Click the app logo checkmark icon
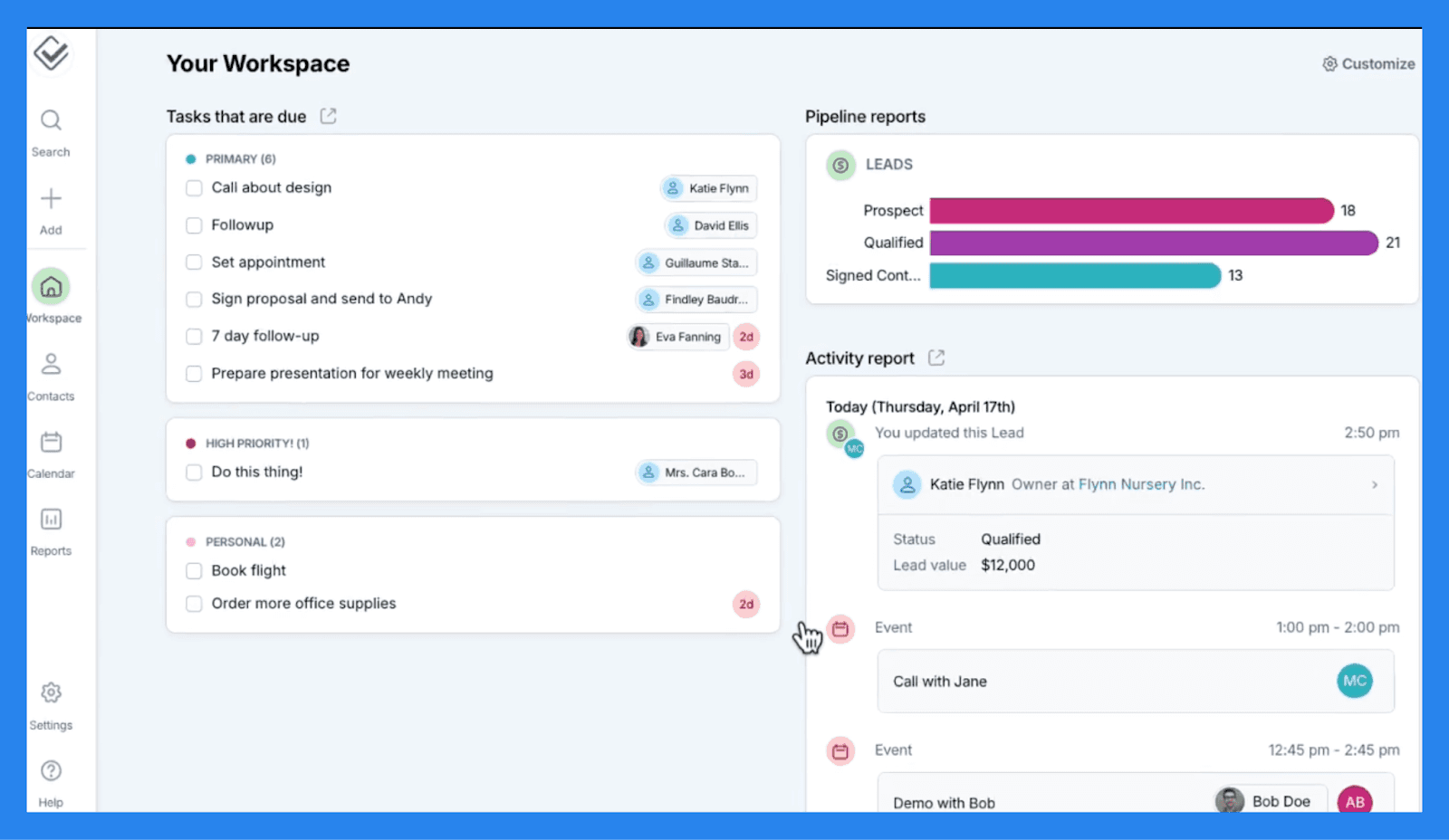 tap(51, 53)
